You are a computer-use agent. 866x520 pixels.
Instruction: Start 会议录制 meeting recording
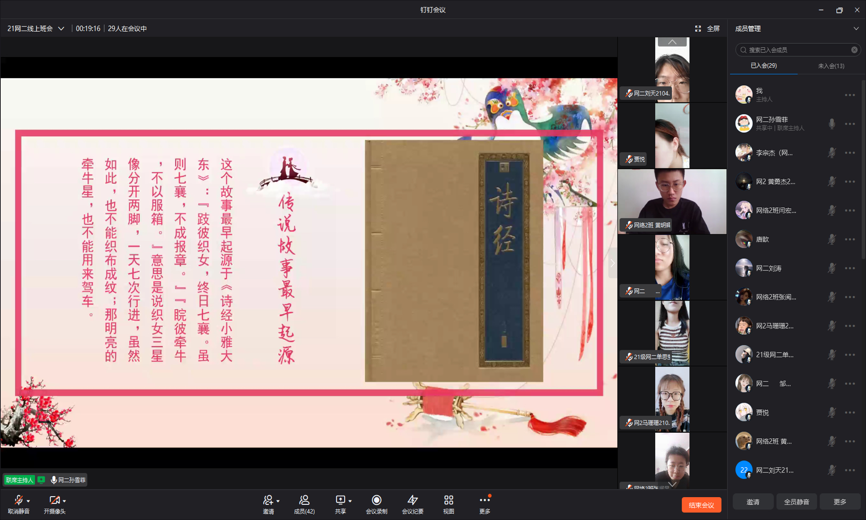[376, 500]
